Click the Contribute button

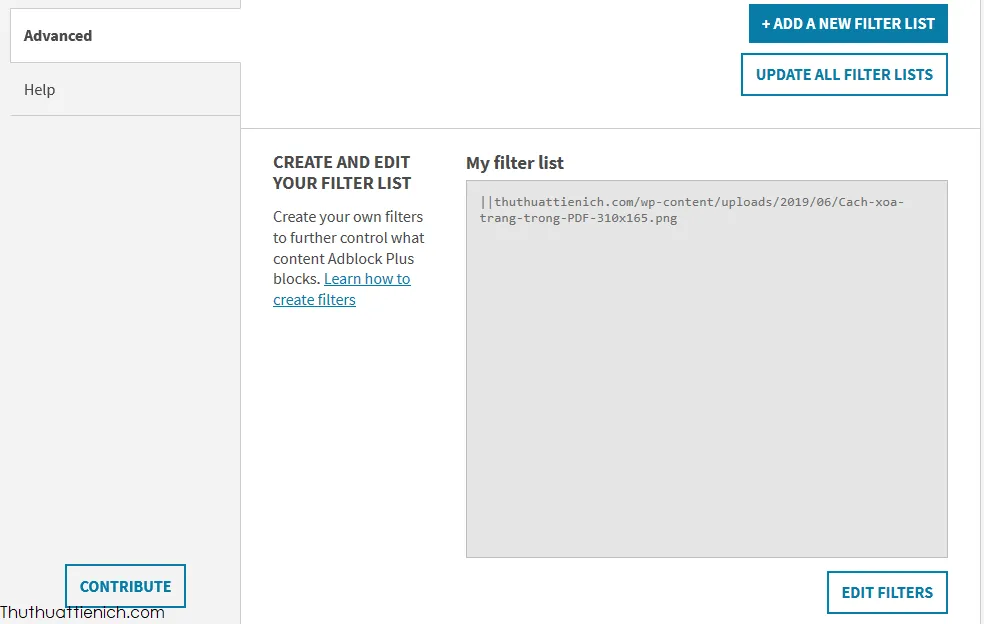pos(126,586)
